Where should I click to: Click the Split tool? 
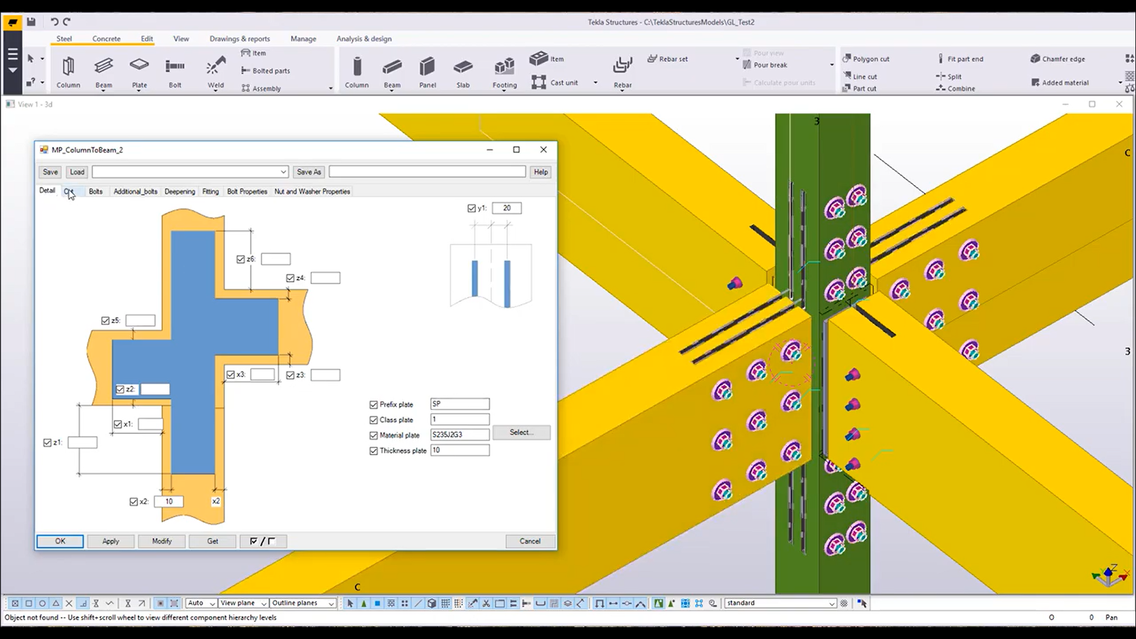click(x=949, y=76)
